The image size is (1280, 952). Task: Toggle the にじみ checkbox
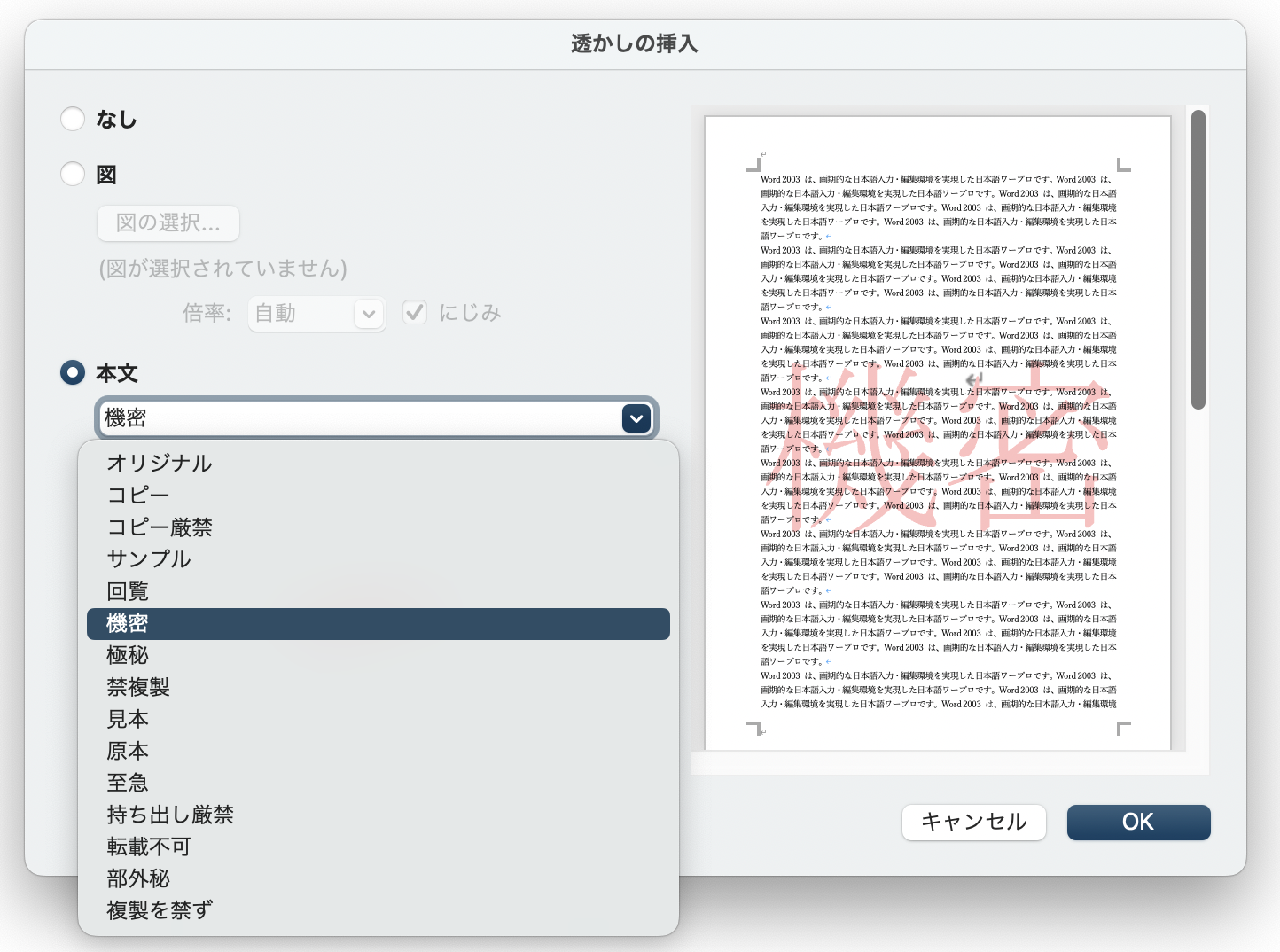click(414, 312)
